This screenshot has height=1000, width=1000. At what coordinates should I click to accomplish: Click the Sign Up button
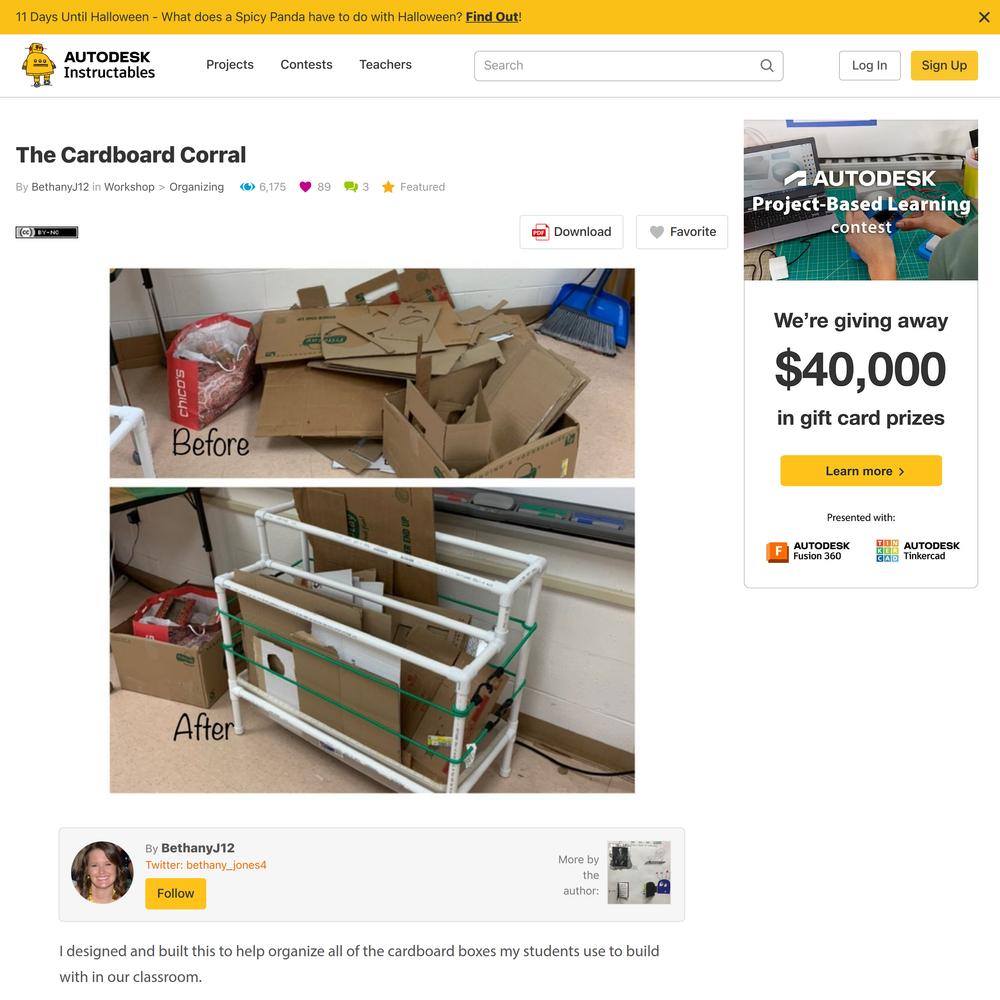(944, 66)
